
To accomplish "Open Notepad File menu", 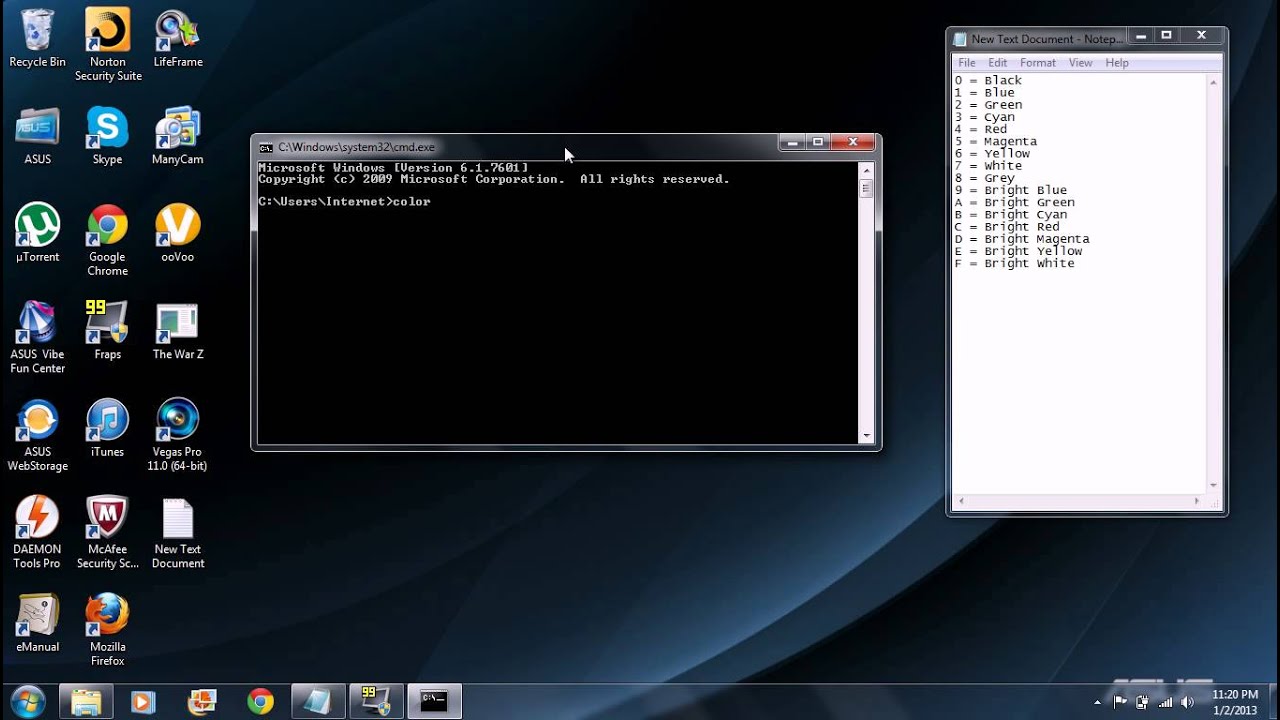I will pos(966,62).
